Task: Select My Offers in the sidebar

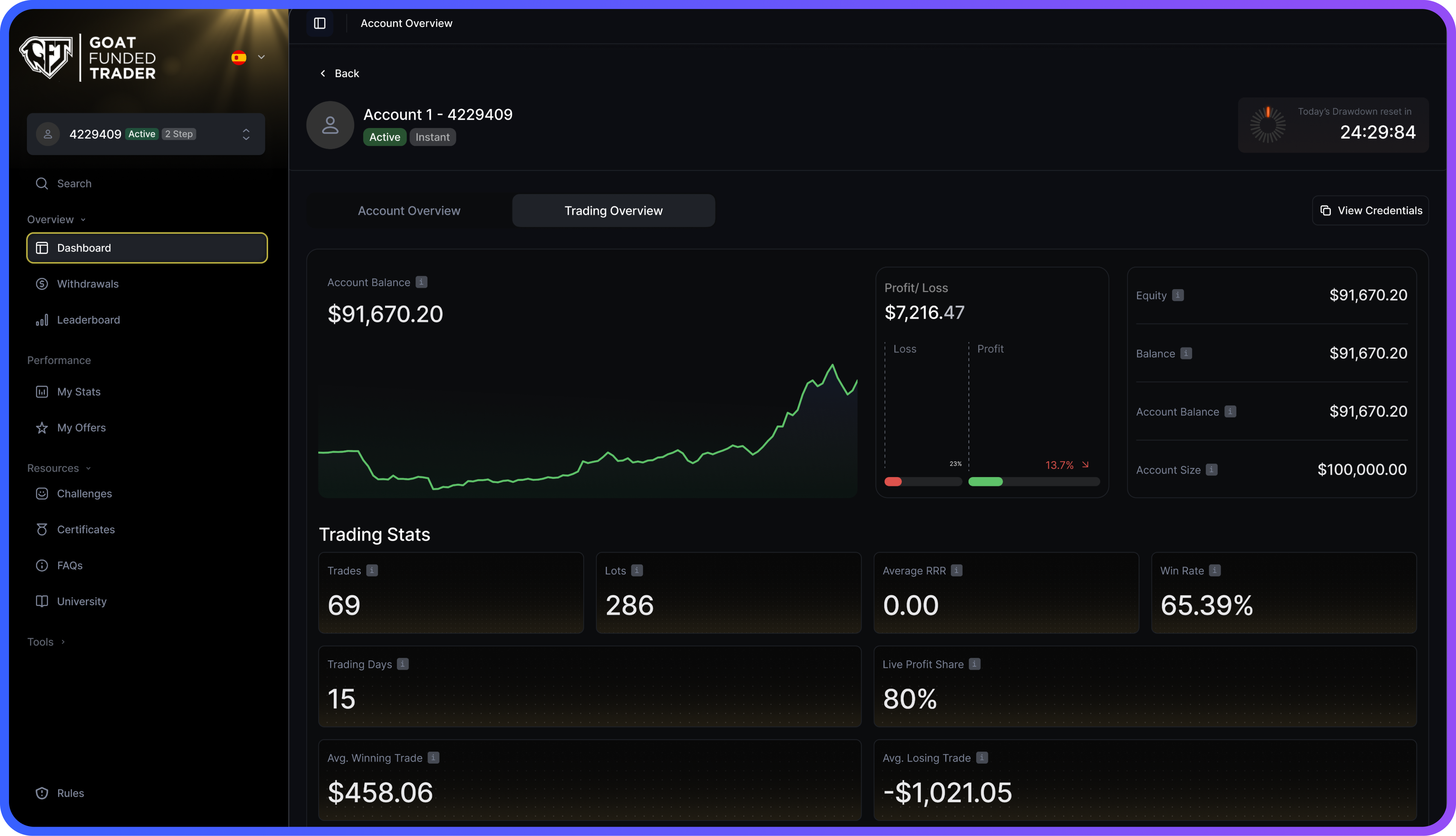Action: point(81,428)
